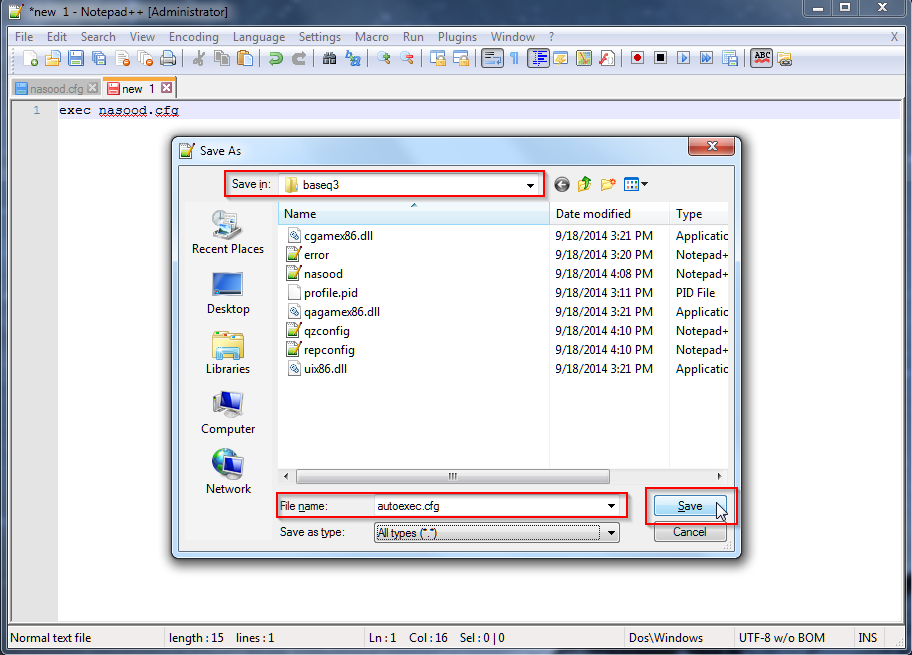
Task: Open Recent Places in the sidebar
Action: pos(228,232)
